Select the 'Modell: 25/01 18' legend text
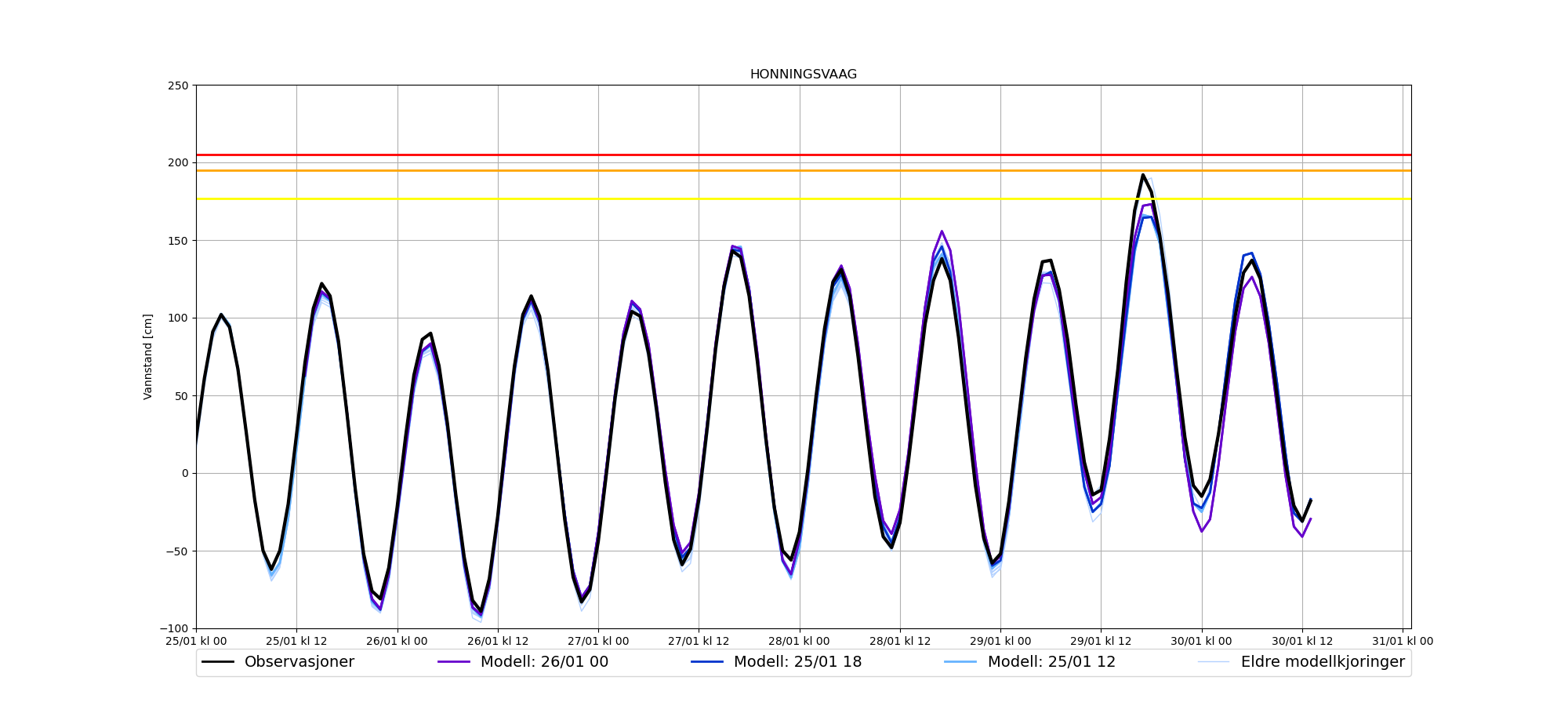 (797, 662)
